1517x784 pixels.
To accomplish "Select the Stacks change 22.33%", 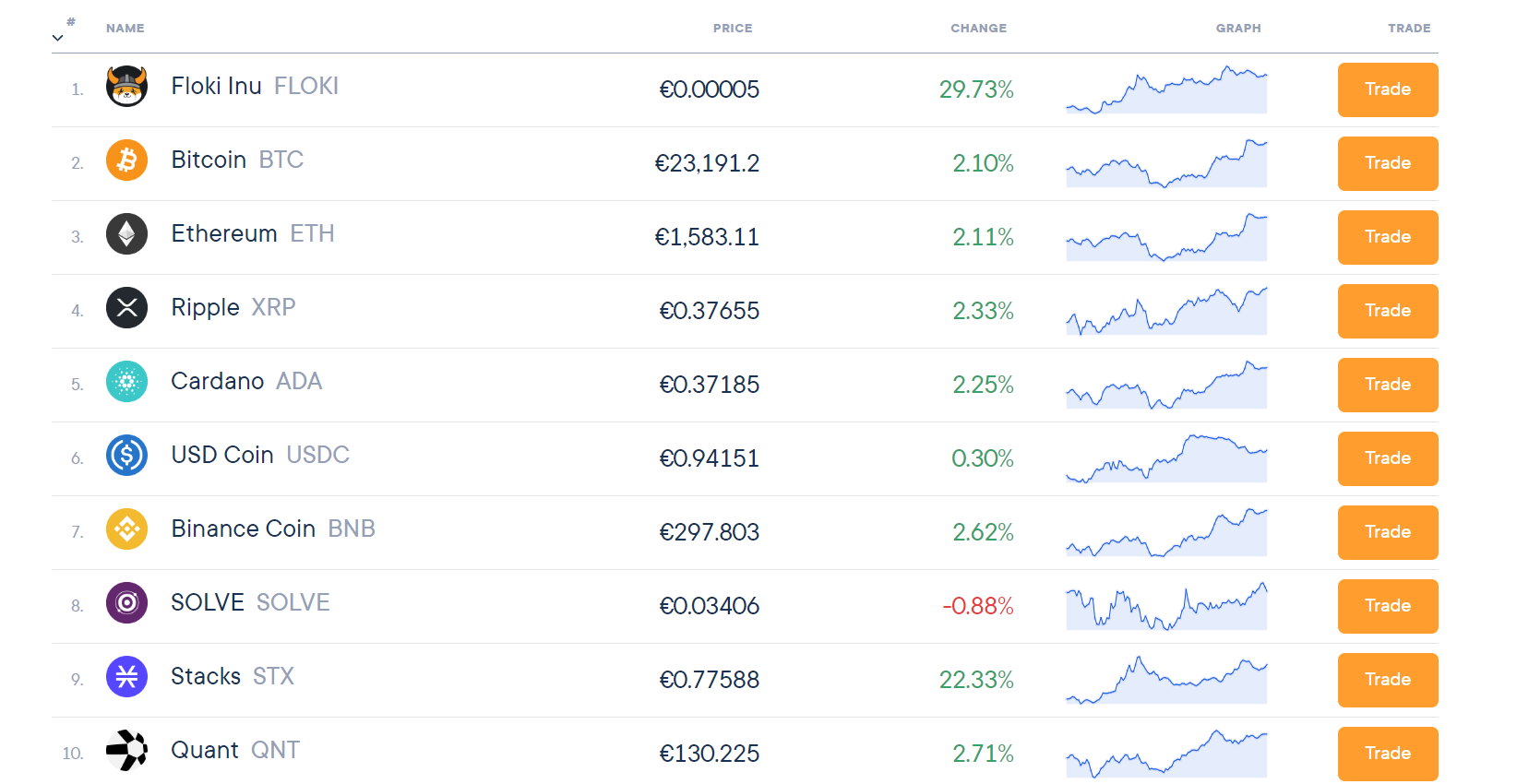I will (x=976, y=680).
